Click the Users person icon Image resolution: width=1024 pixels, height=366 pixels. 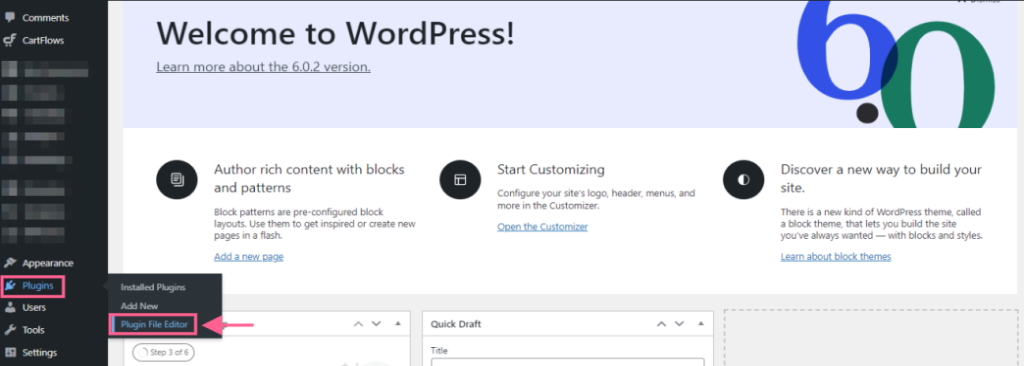[x=10, y=307]
